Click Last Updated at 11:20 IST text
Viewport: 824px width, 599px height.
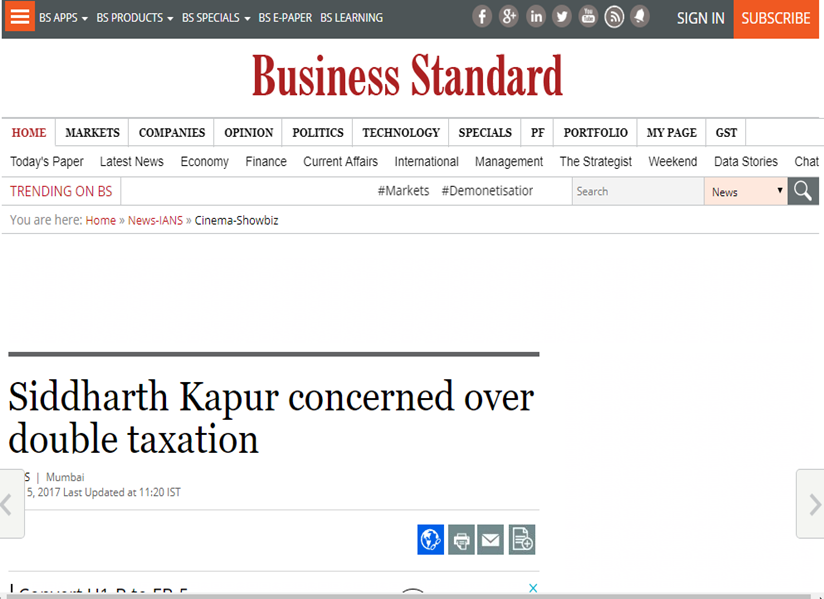click(121, 492)
